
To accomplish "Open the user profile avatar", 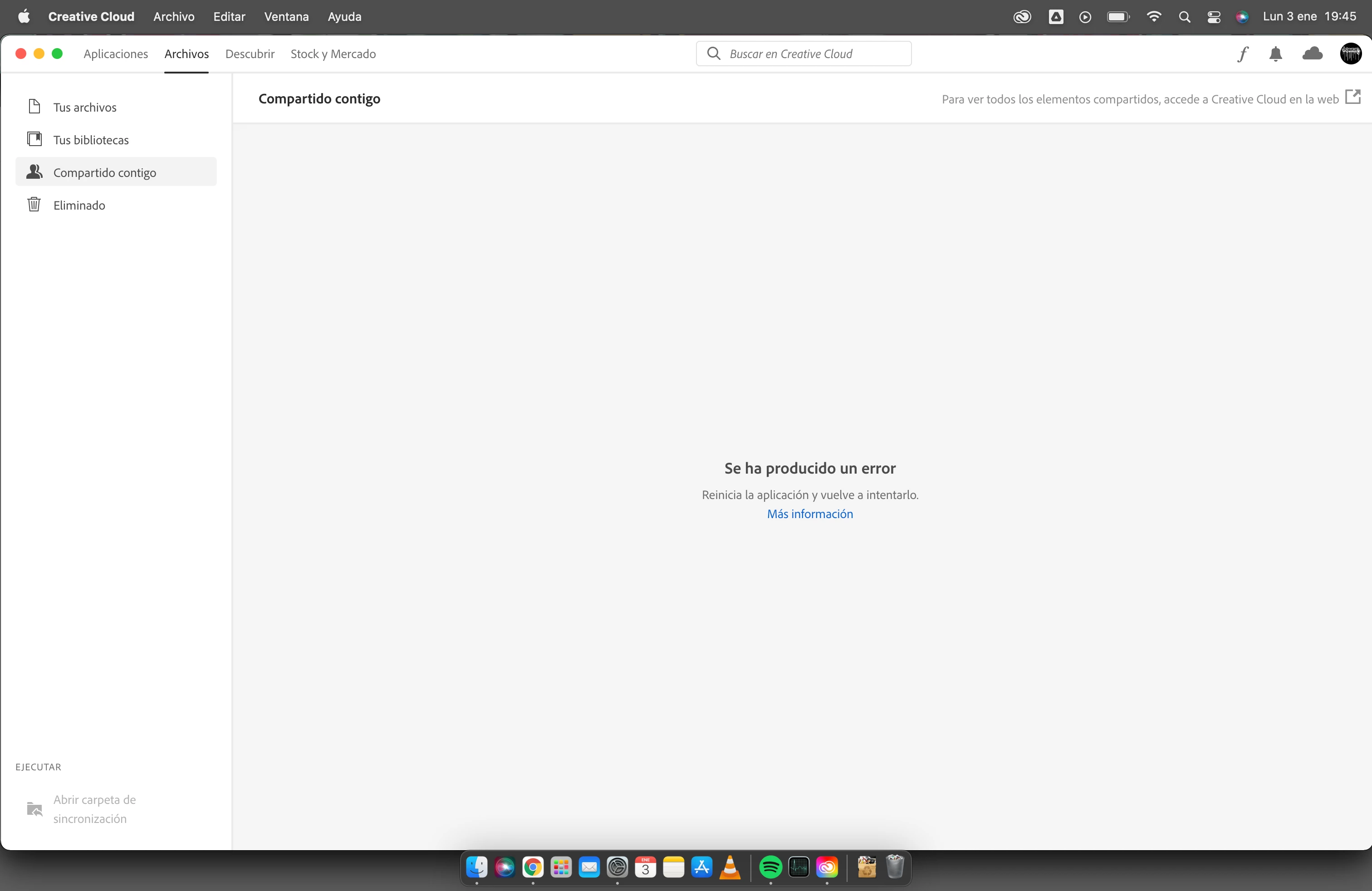I will tap(1350, 54).
